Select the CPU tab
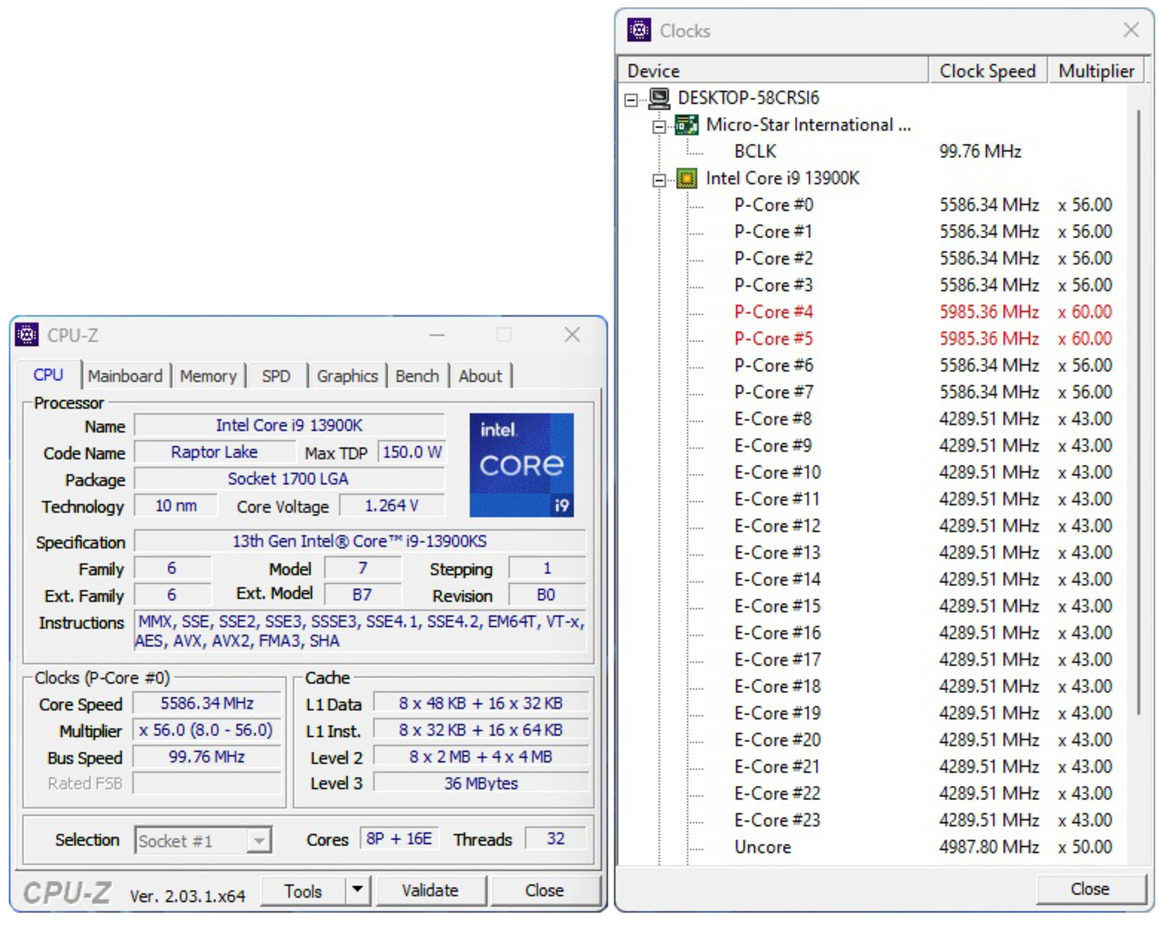This screenshot has height=926, width=1170. pyautogui.click(x=49, y=375)
